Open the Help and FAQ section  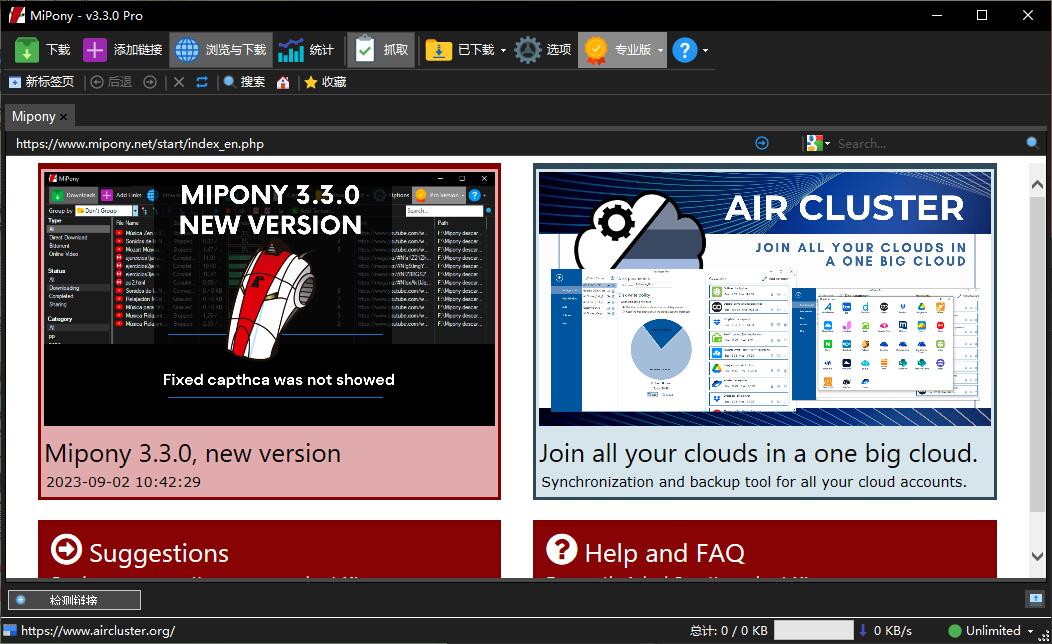click(765, 549)
